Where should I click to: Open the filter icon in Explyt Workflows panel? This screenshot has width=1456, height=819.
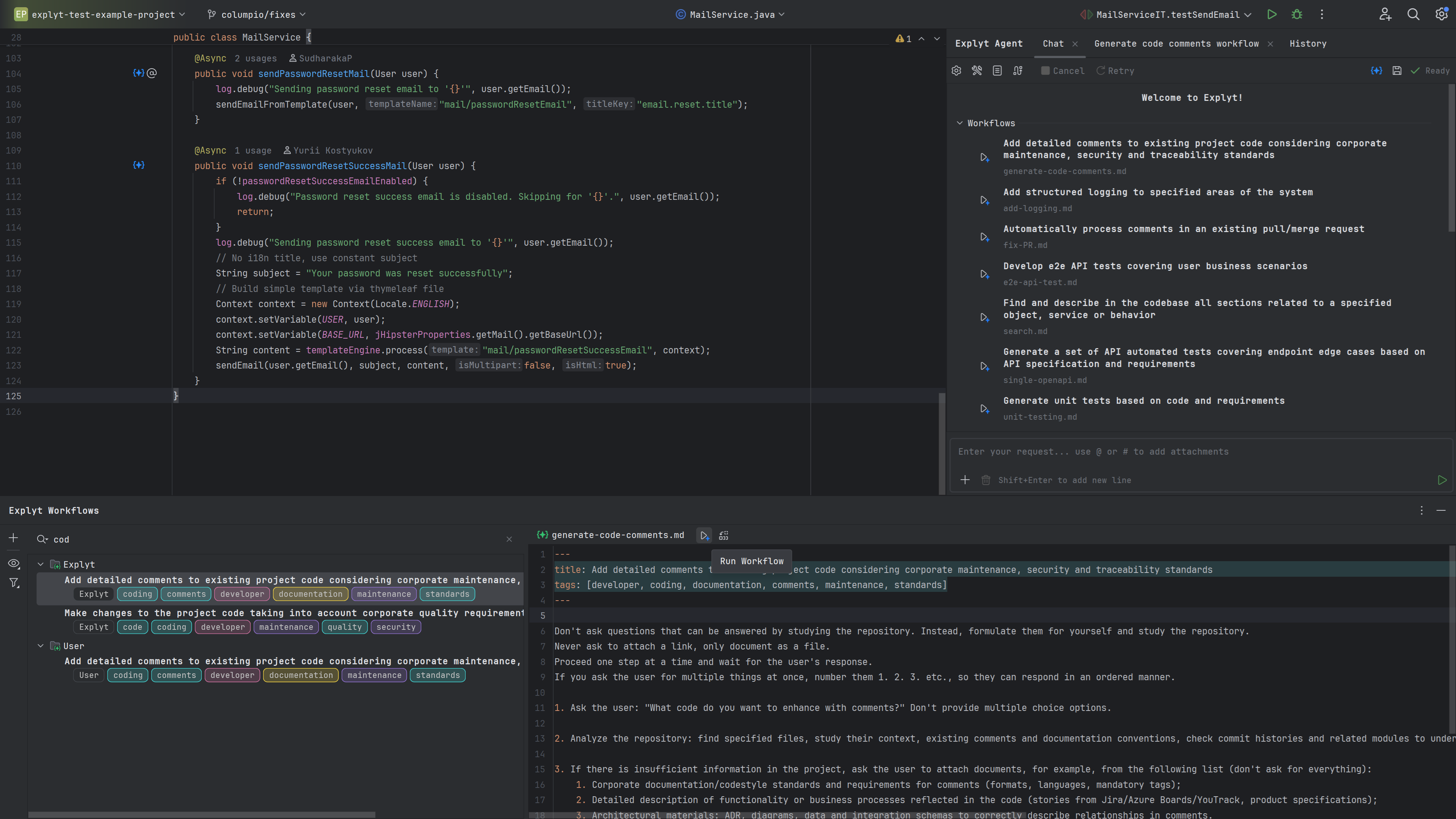[14, 583]
